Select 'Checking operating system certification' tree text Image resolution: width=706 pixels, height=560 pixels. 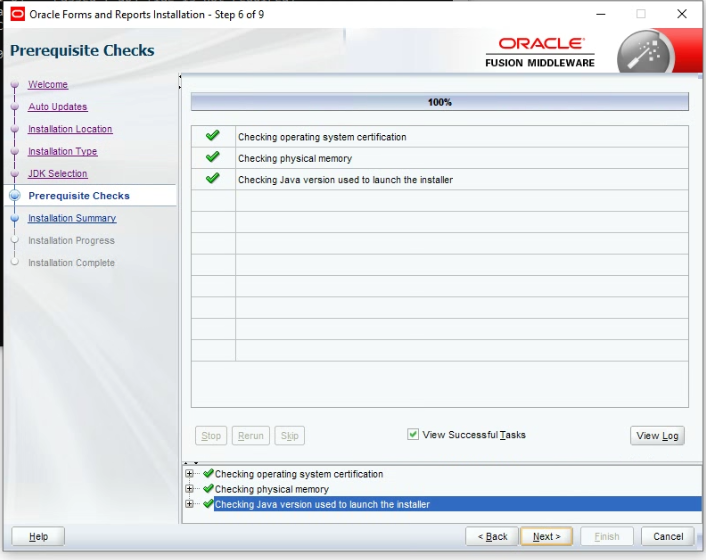(299, 474)
